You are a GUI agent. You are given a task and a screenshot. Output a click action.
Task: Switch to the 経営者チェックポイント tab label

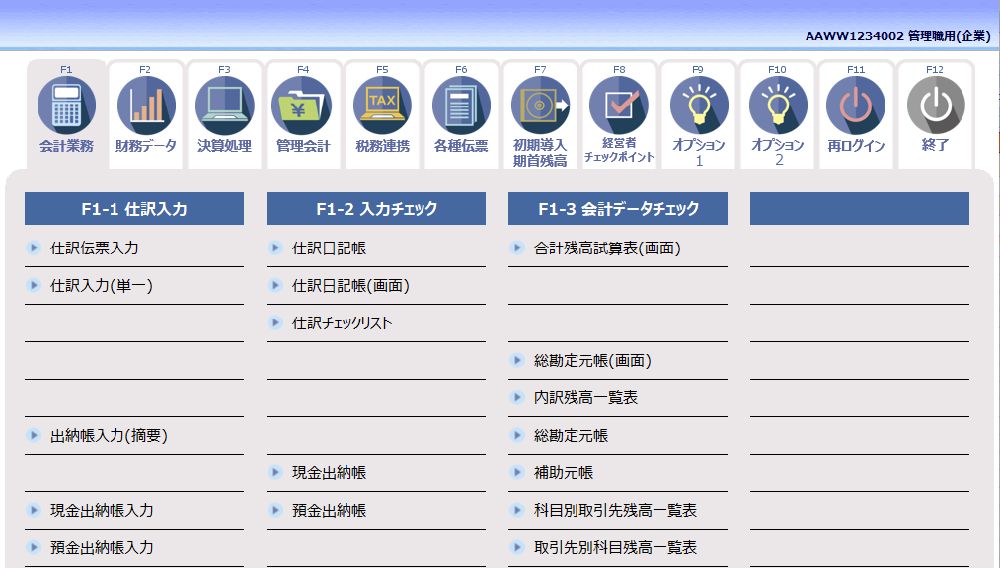tap(619, 150)
